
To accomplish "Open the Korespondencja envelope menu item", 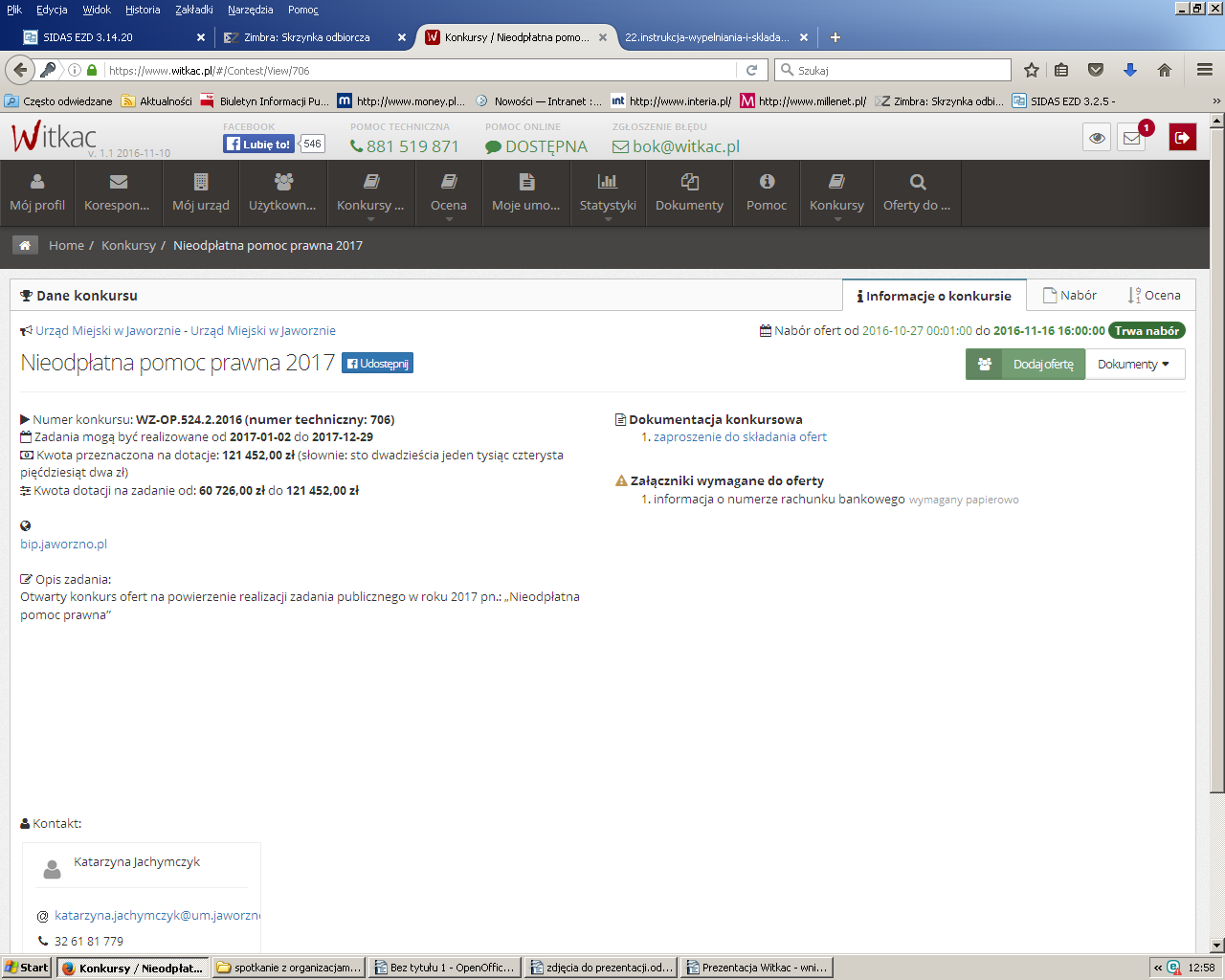I will point(118,192).
